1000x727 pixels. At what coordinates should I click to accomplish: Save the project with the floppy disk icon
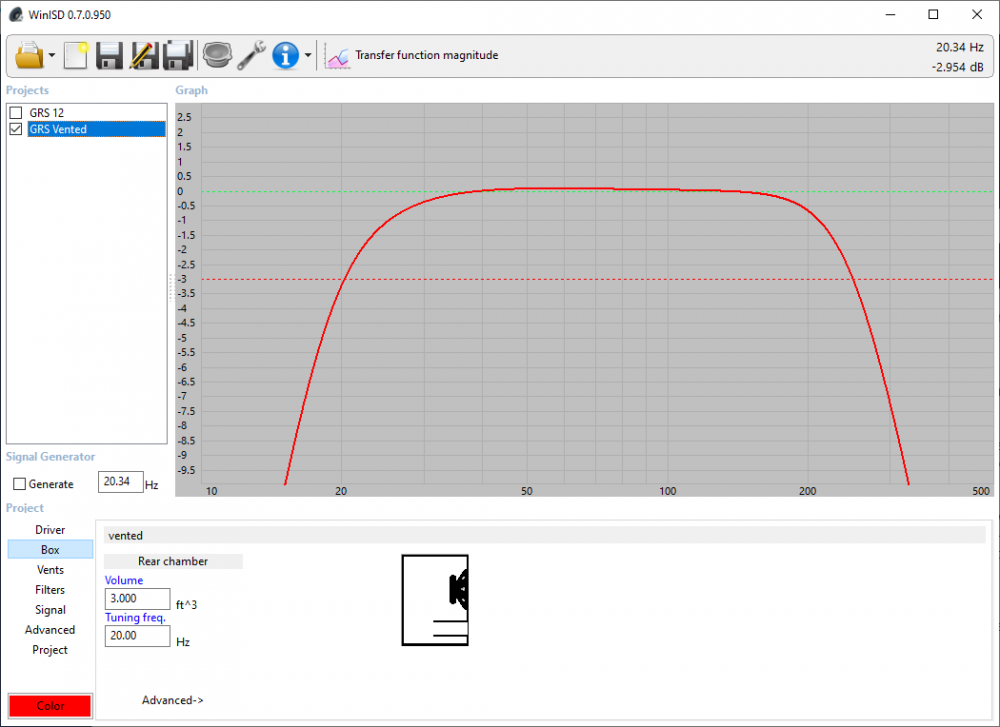[x=109, y=55]
